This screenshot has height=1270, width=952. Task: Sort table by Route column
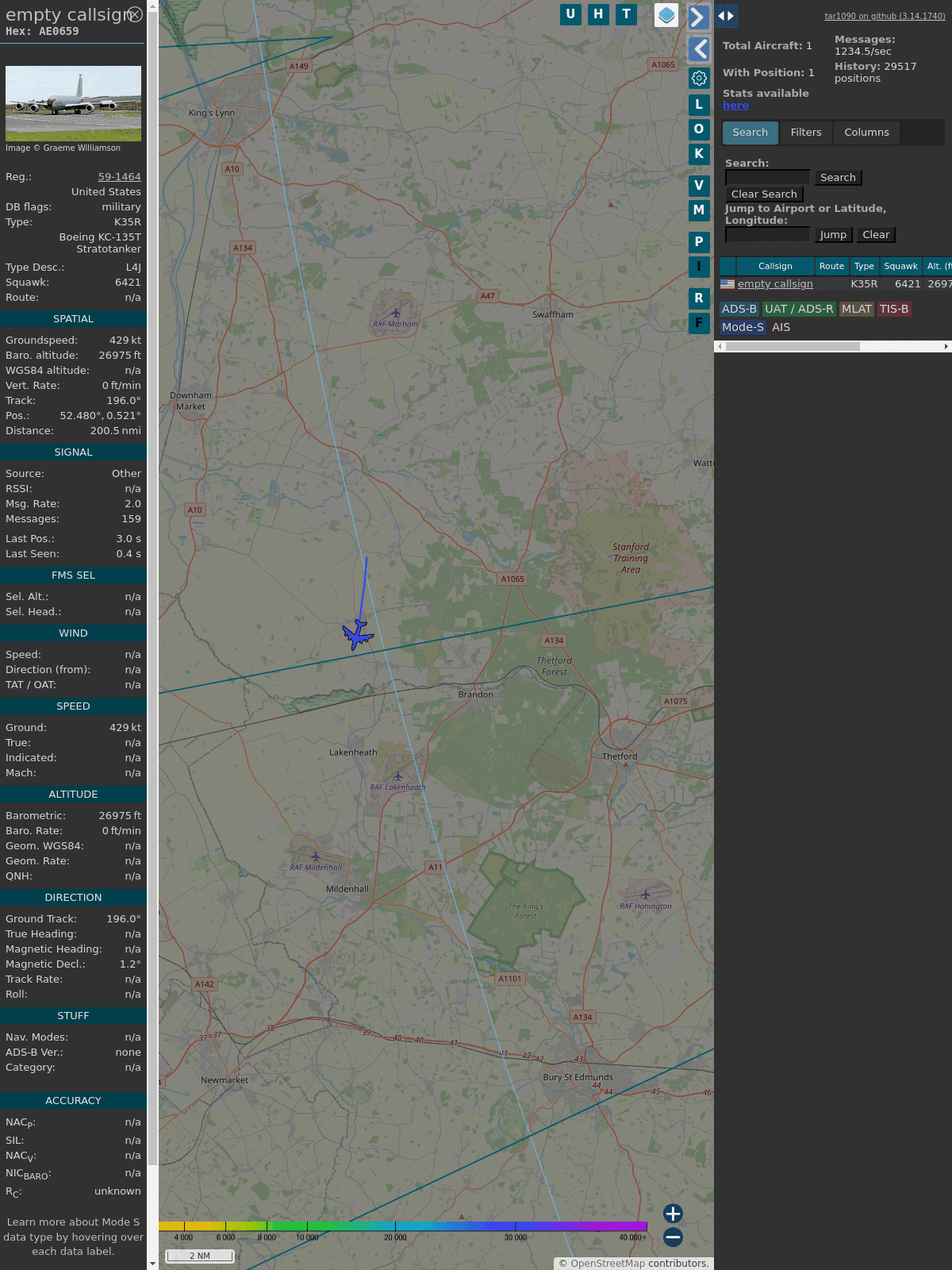[831, 267]
